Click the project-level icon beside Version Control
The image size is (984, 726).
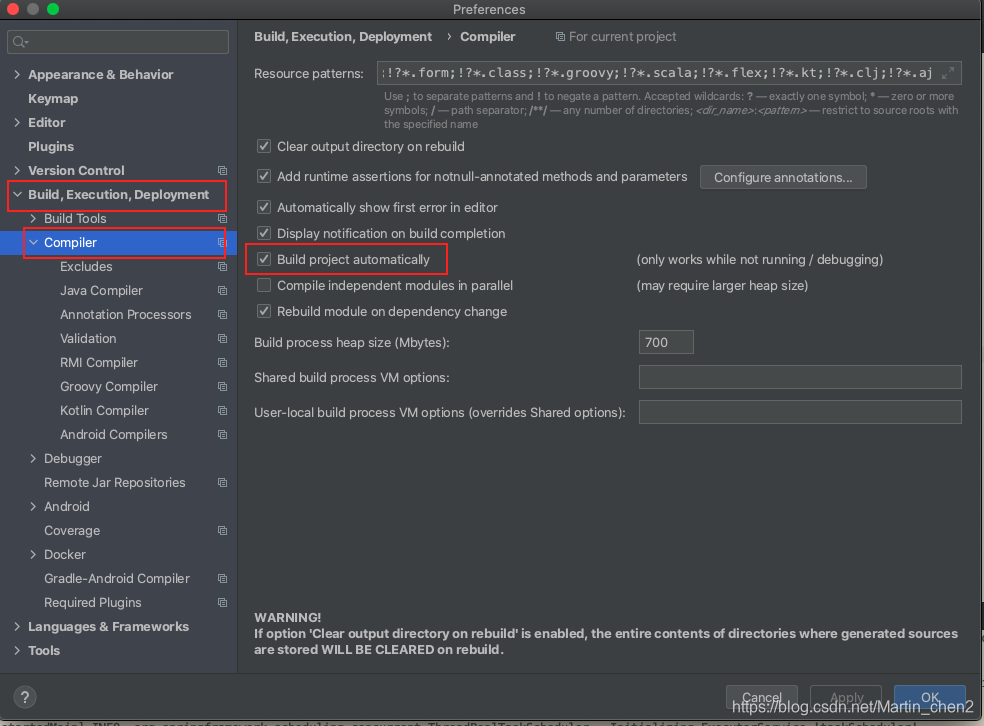point(222,170)
